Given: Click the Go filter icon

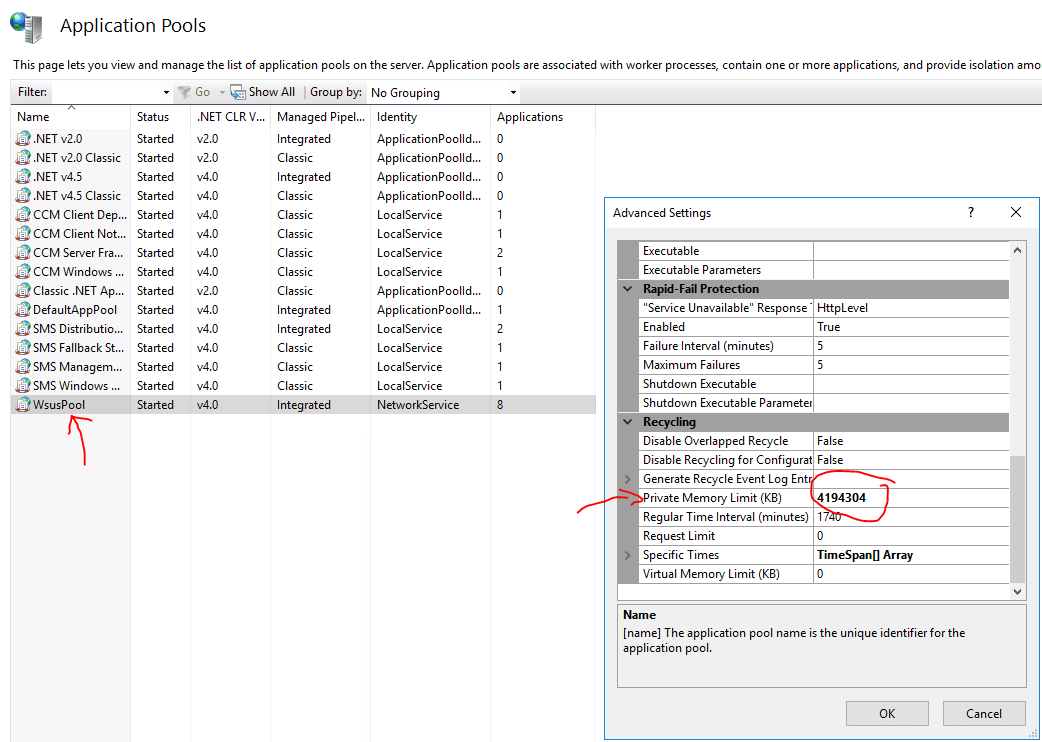Looking at the screenshot, I should click(x=184, y=92).
